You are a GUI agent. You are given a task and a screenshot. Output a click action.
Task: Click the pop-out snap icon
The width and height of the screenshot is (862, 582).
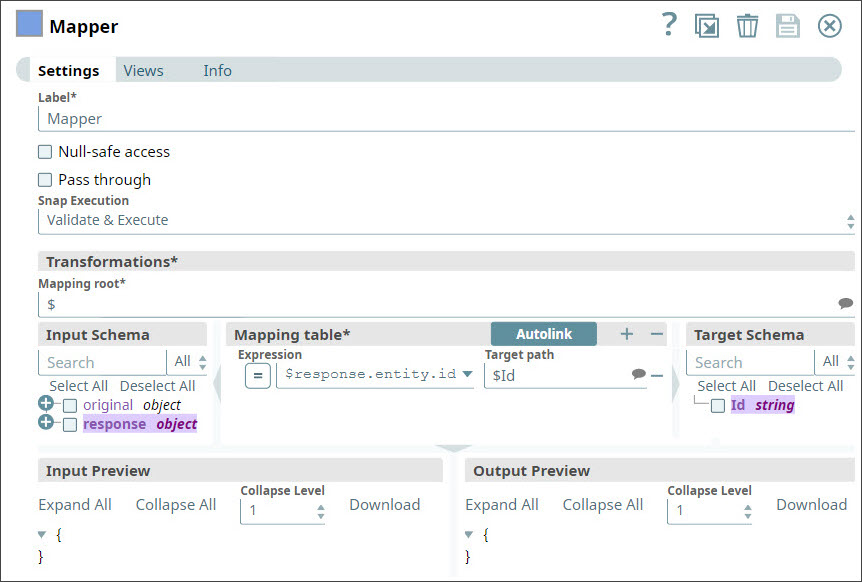(707, 25)
